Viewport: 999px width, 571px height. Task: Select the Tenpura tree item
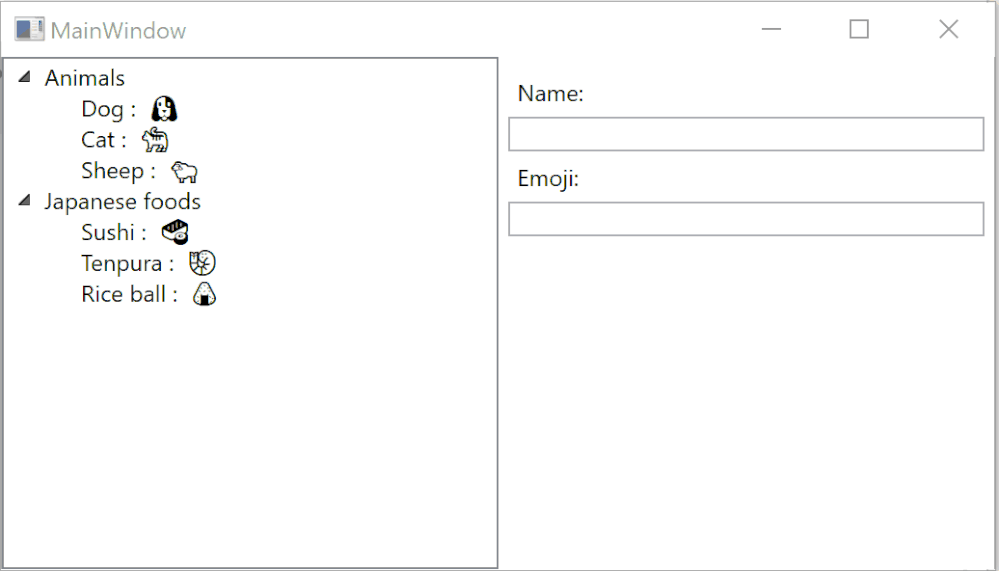pyautogui.click(x=122, y=264)
